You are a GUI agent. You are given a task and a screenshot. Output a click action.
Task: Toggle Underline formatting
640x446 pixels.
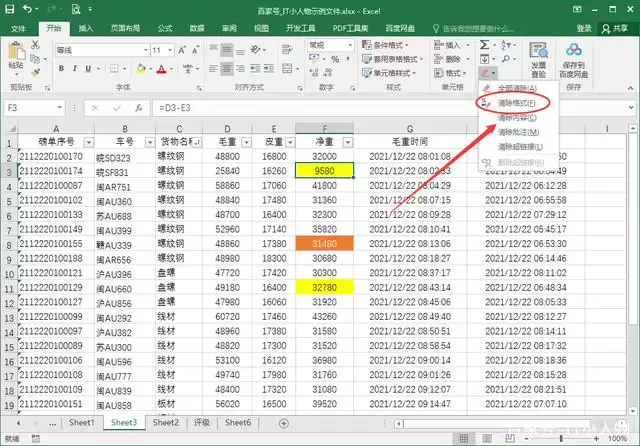click(x=88, y=69)
